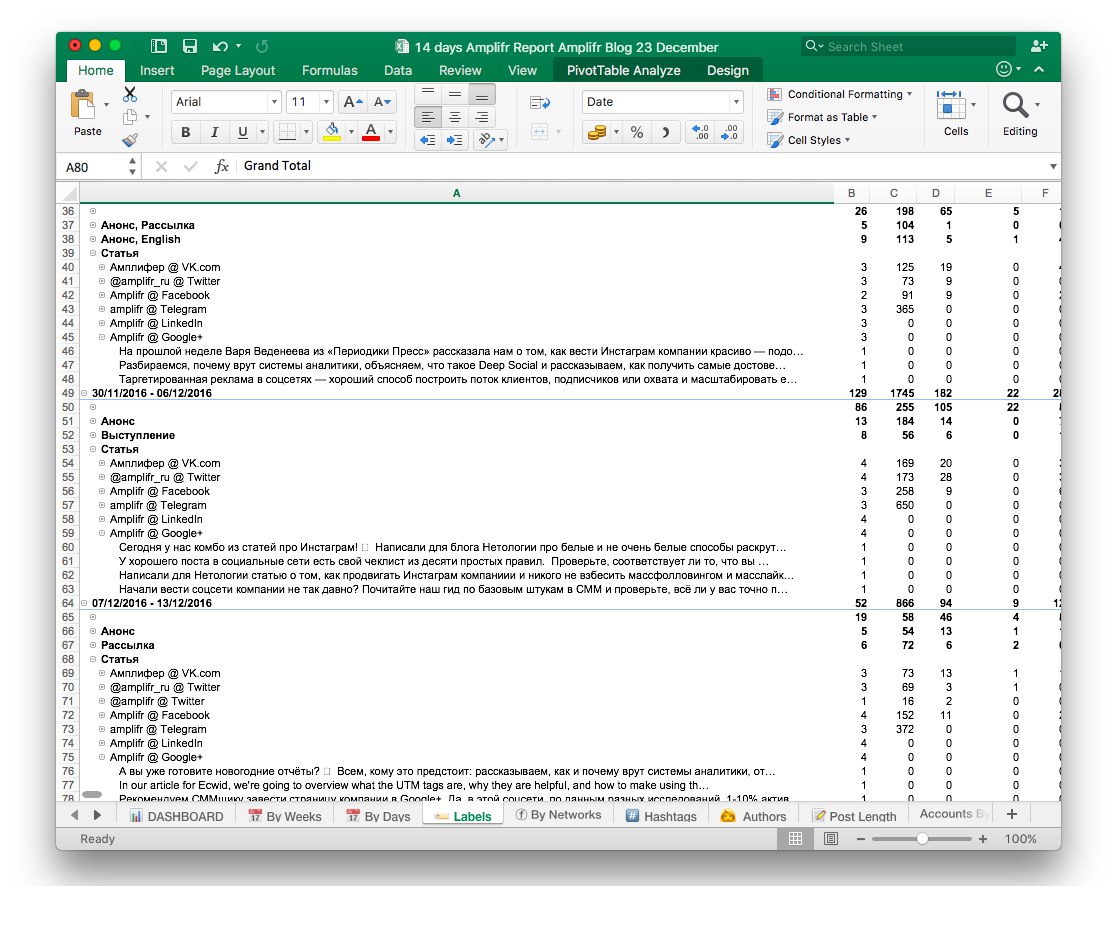Collapse the ribbon with chevron button

point(1039,69)
